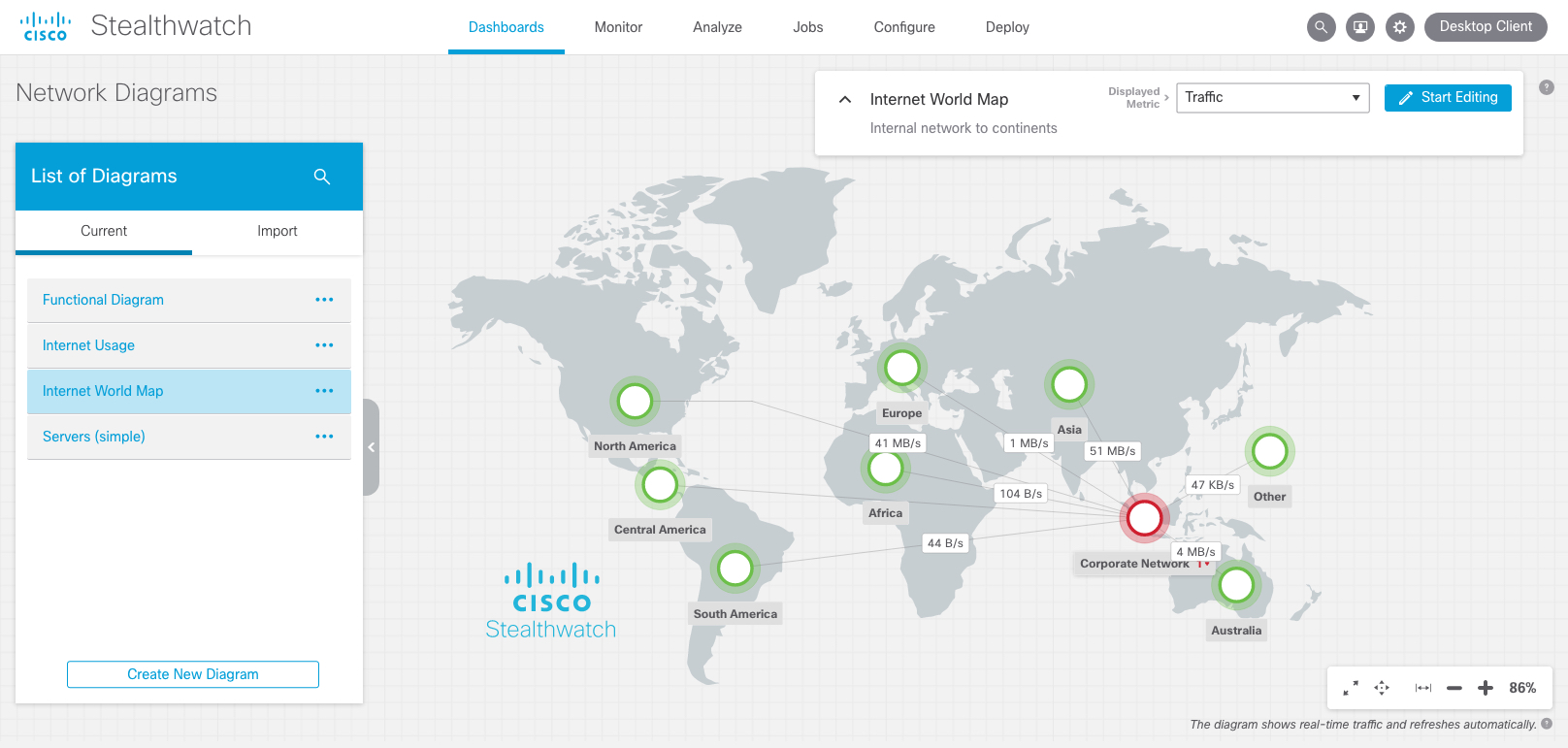Zoom in on the diagram

[x=1485, y=688]
